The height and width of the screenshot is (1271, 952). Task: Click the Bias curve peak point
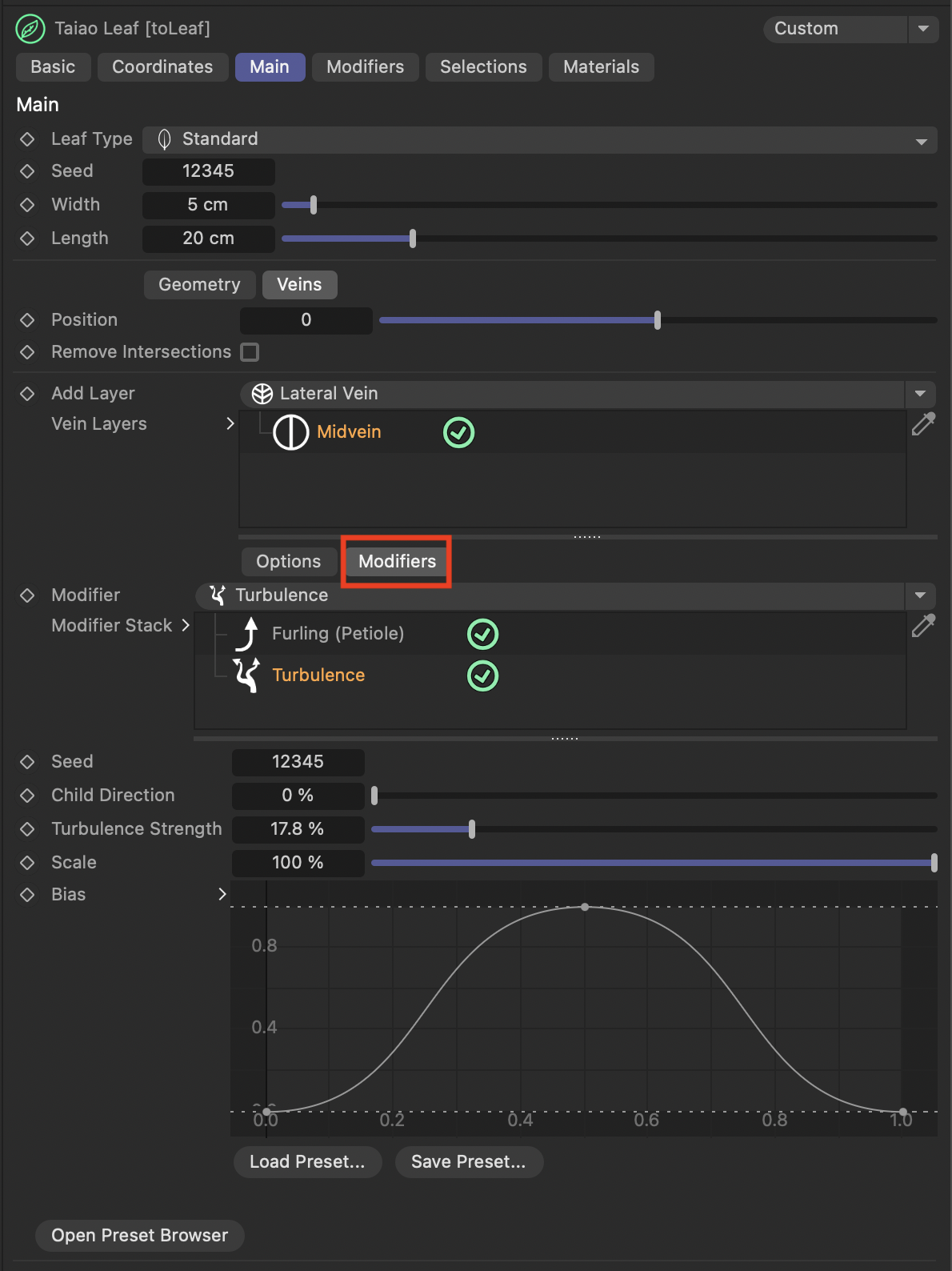[585, 907]
